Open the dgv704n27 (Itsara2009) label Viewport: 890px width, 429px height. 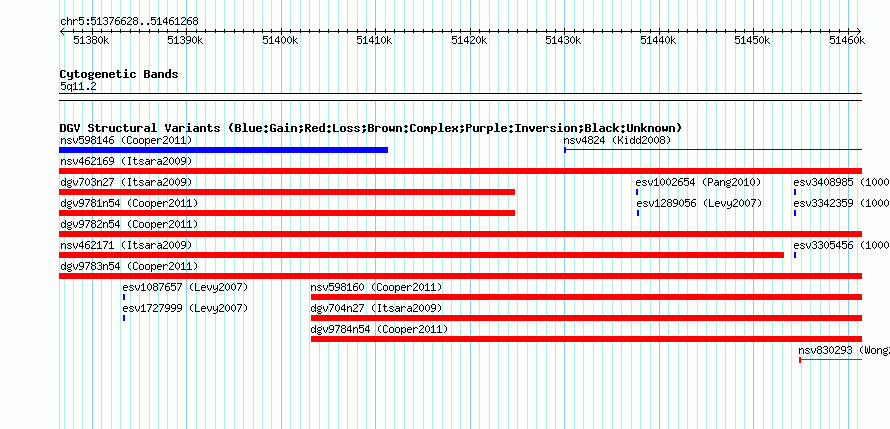tap(376, 308)
